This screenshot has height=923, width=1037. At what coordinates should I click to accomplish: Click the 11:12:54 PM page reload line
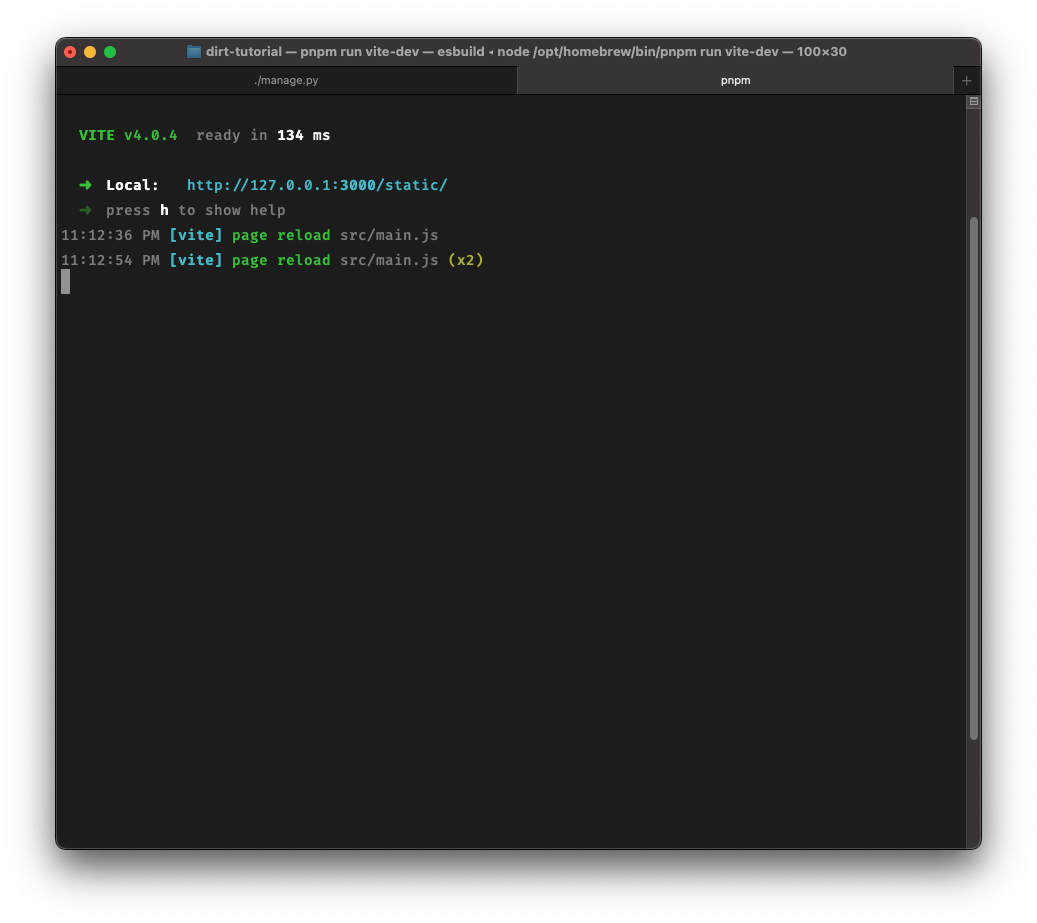tap(272, 261)
